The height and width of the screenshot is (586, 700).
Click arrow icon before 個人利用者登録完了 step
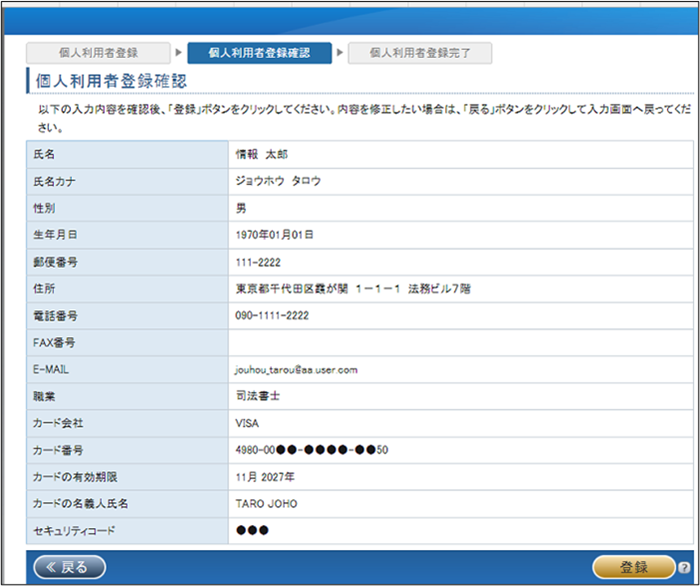click(x=340, y=53)
